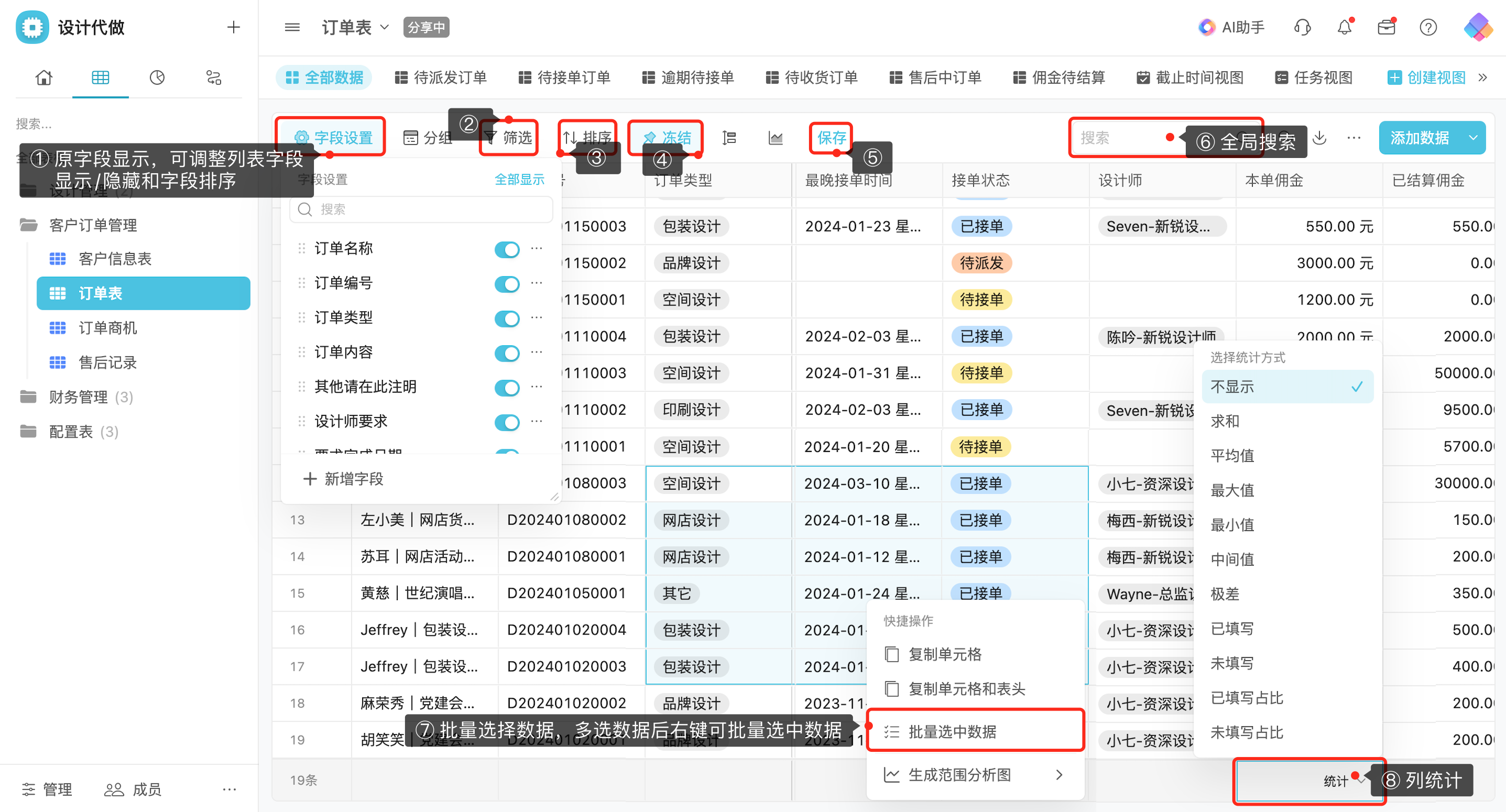1506x812 pixels.
Task: Click the 添加数据 button
Action: 1420,138
